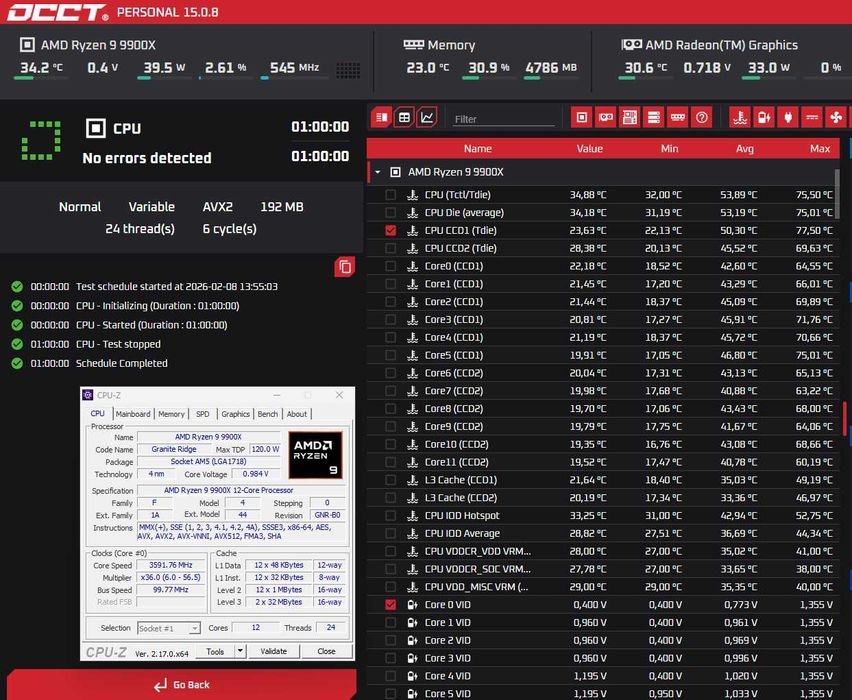Click the Core Speed value 3591.76 MHz
852x700 pixels.
coord(171,565)
